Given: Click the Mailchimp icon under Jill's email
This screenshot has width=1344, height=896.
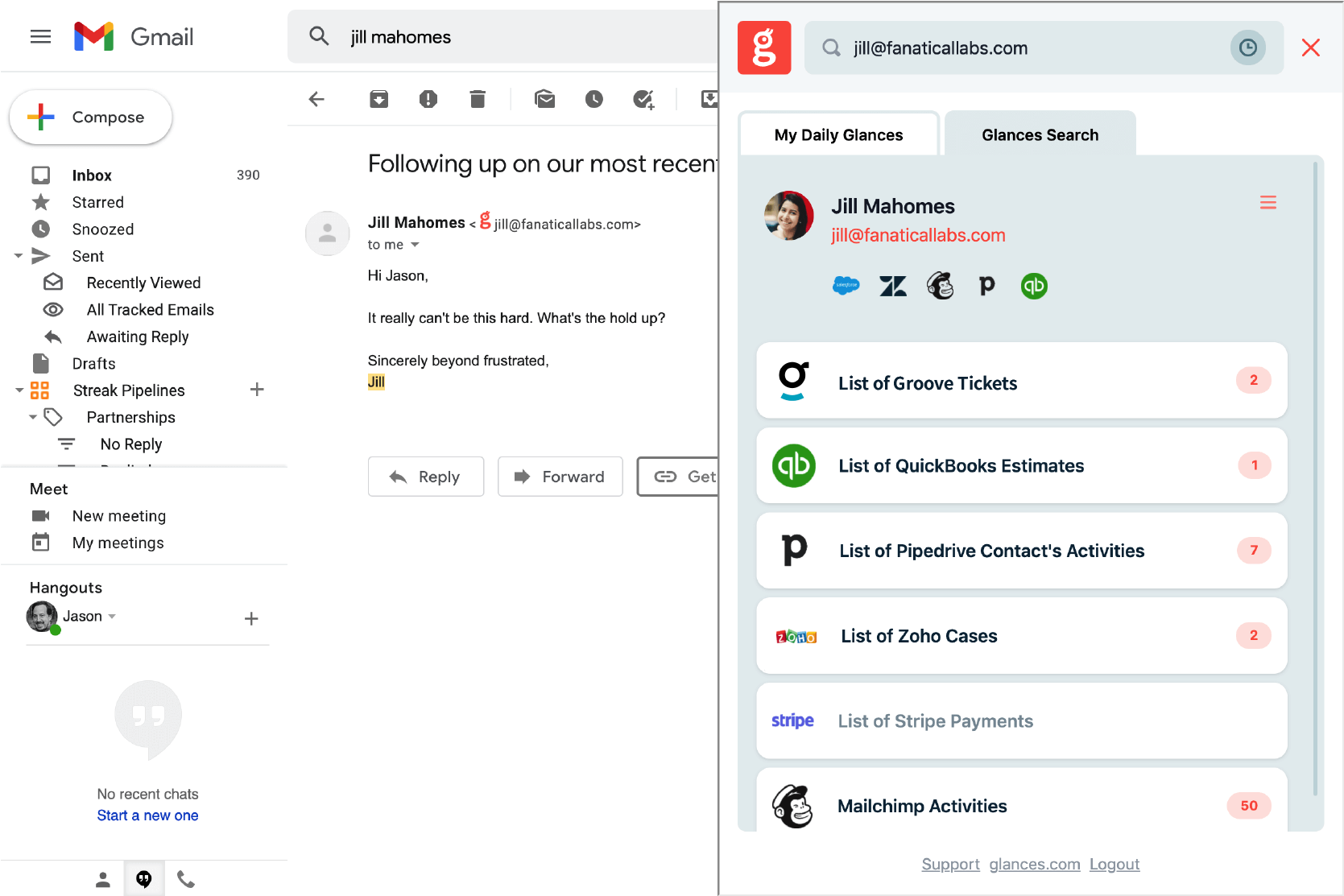Looking at the screenshot, I should coord(940,286).
